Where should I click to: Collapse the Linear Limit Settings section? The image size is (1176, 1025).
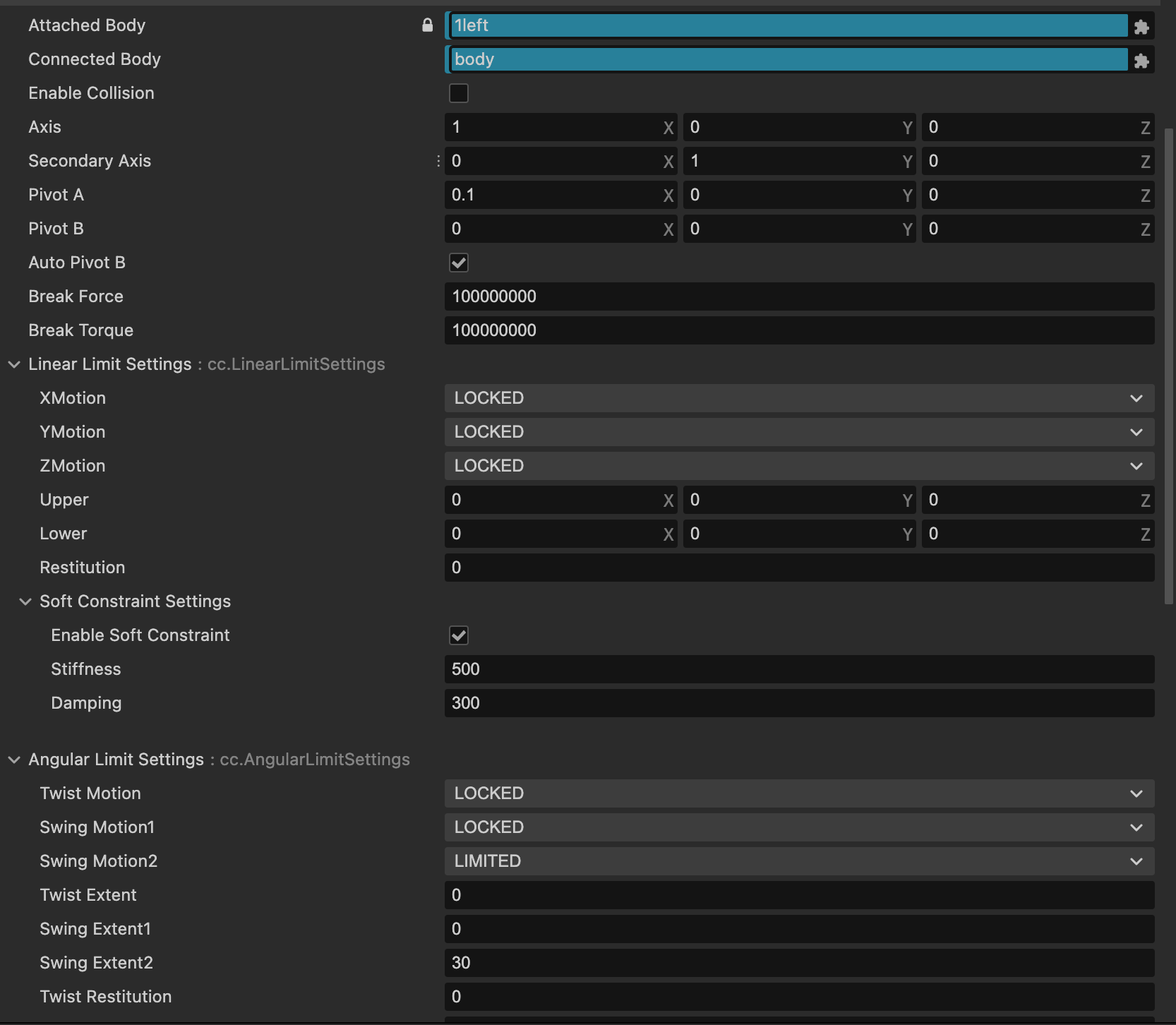pos(14,364)
